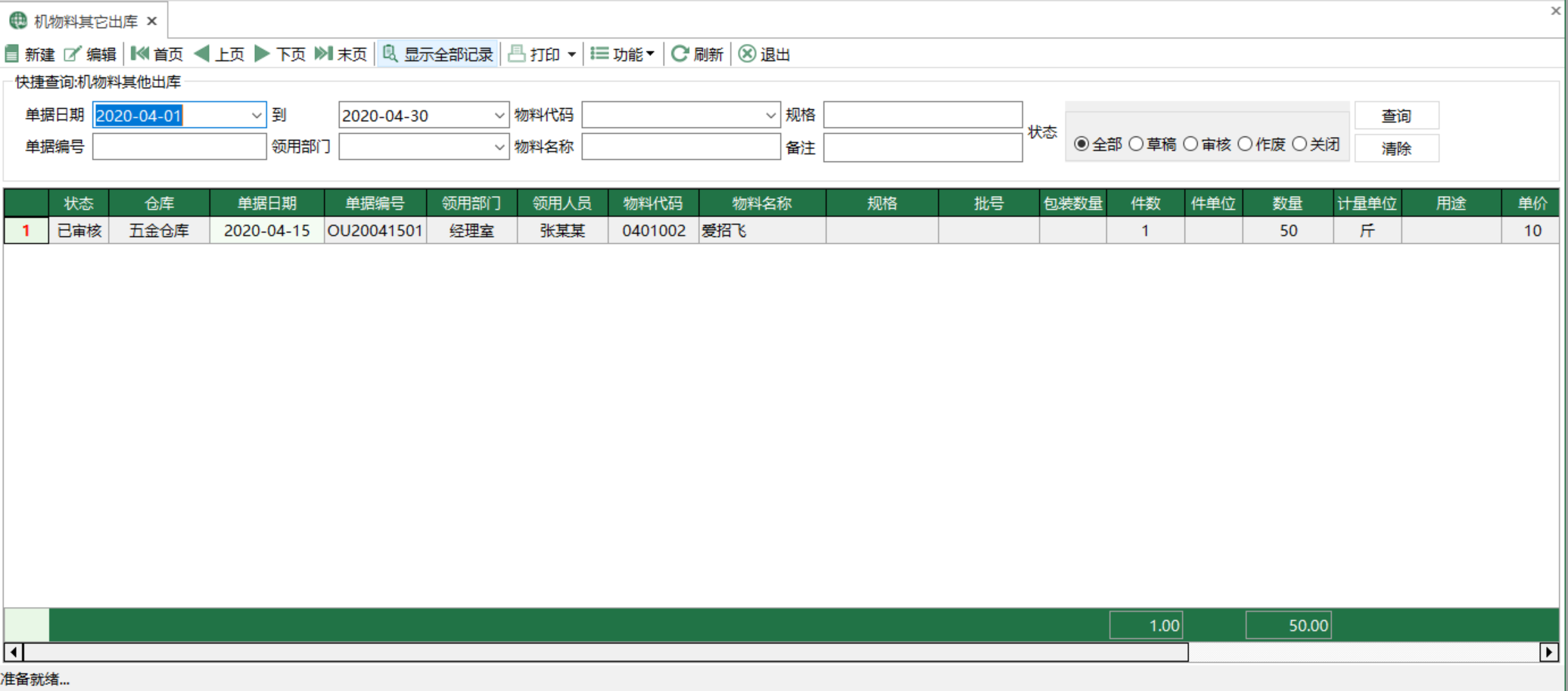
Task: Close the 机物料其它出库 tab
Action: point(152,21)
